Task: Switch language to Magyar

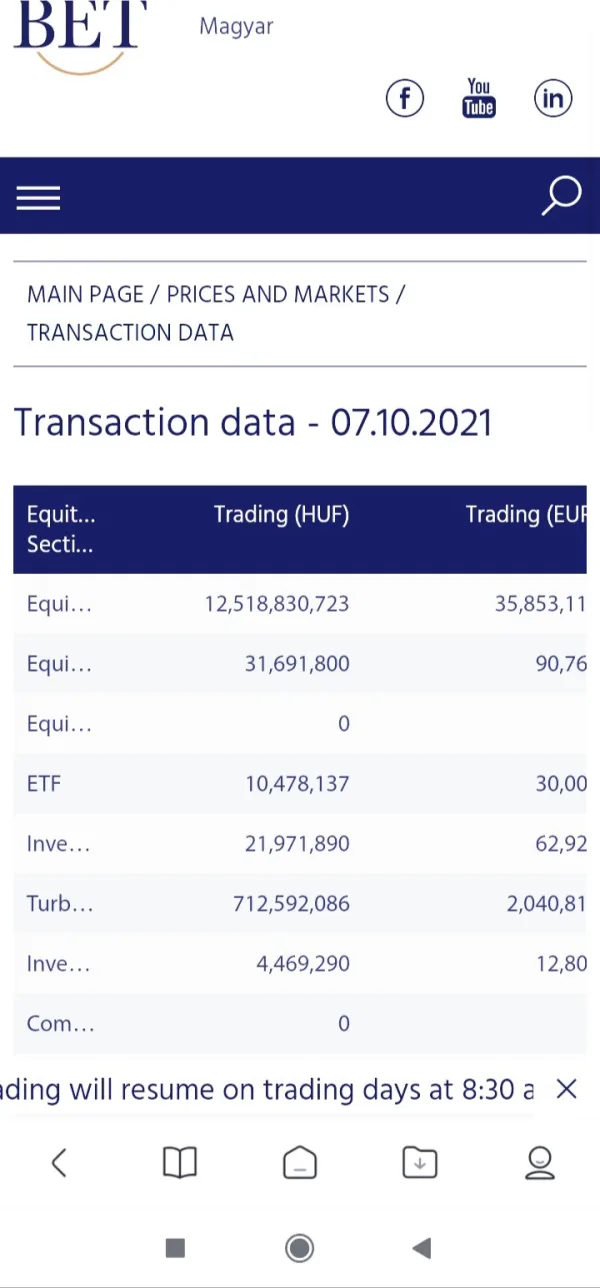Action: (236, 27)
